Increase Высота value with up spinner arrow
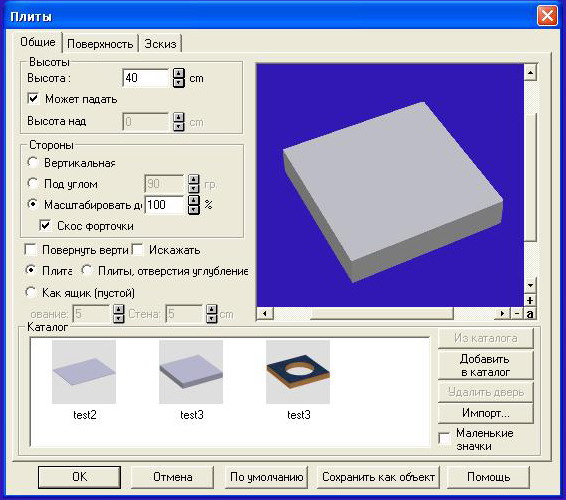 [179, 73]
